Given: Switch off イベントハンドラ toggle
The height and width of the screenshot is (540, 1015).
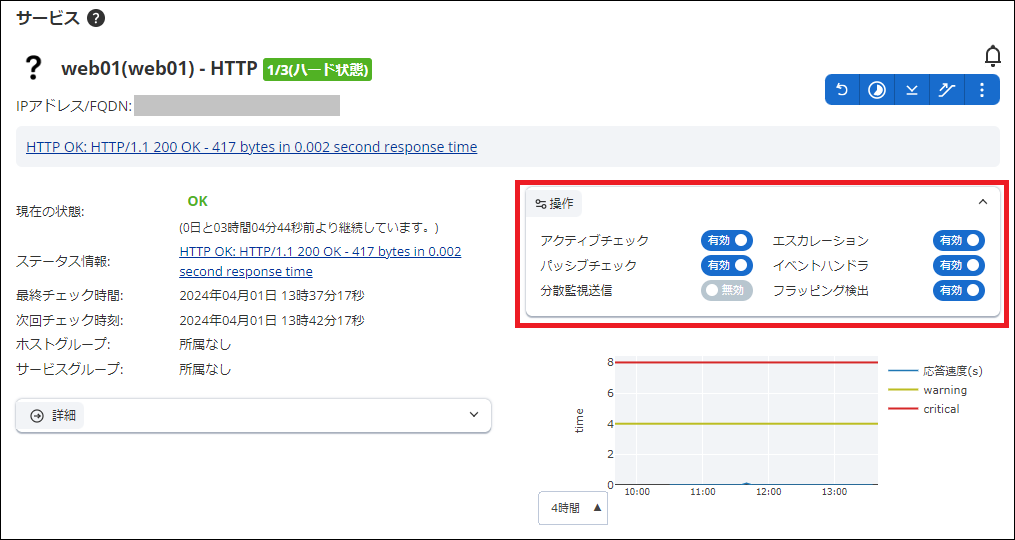Looking at the screenshot, I should tap(958, 265).
